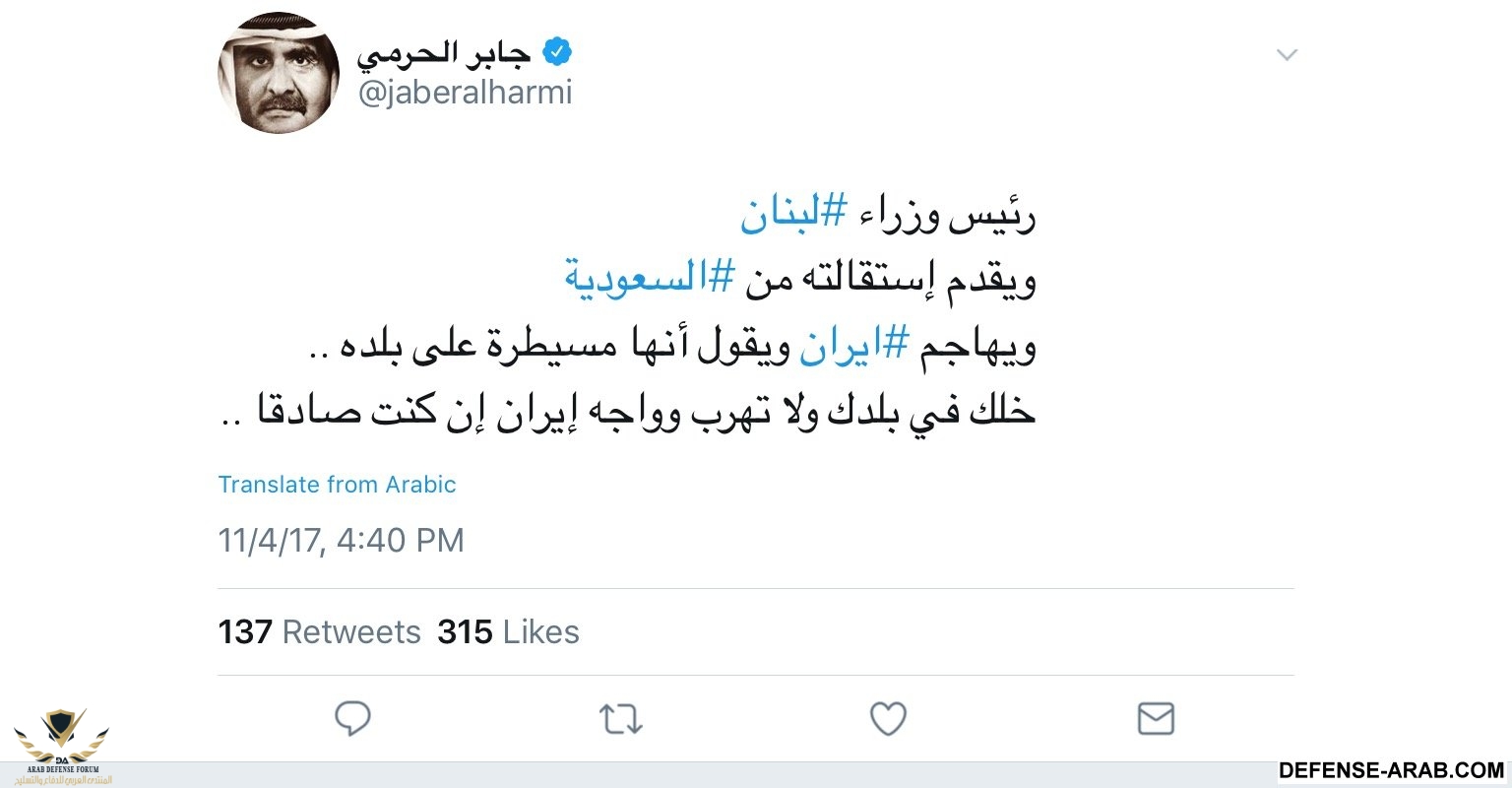Send tweet via direct message envelope icon
1512x788 pixels.
point(1156,719)
